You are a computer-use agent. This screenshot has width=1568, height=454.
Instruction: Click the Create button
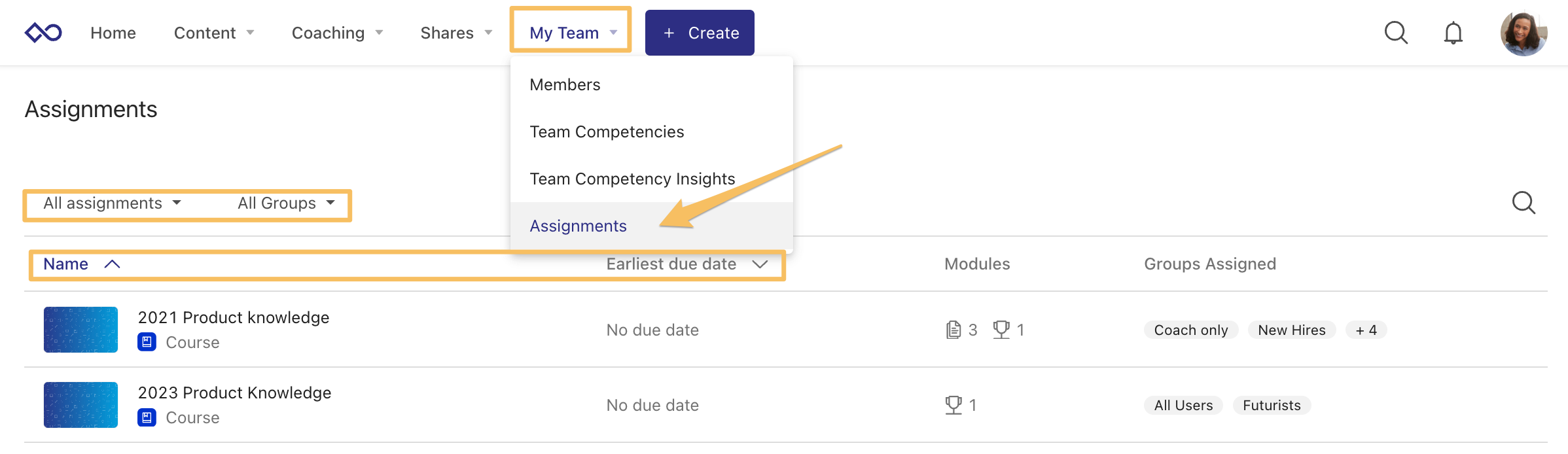699,32
